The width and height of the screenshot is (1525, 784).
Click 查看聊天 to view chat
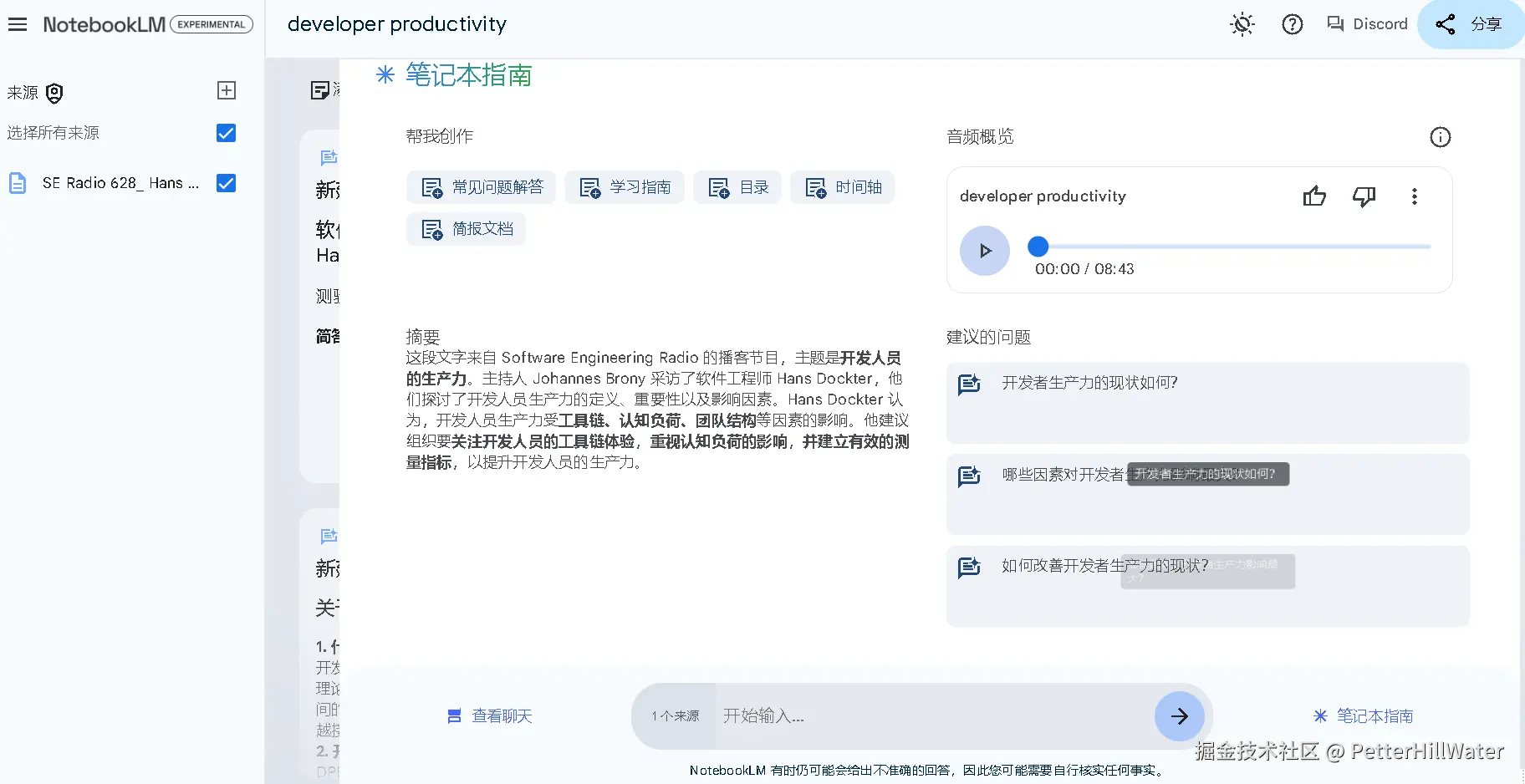[x=490, y=716]
